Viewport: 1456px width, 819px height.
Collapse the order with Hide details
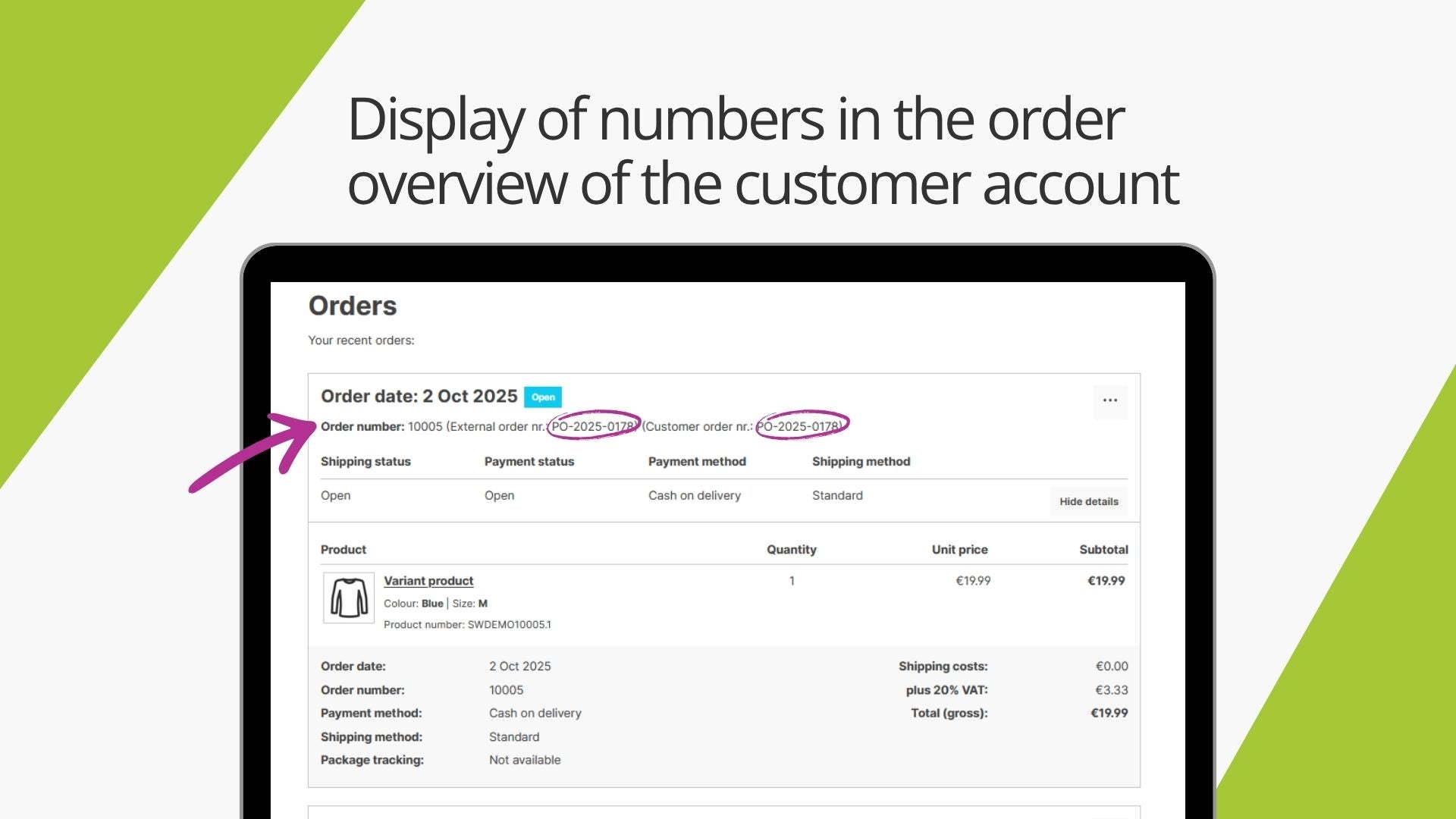(x=1088, y=501)
